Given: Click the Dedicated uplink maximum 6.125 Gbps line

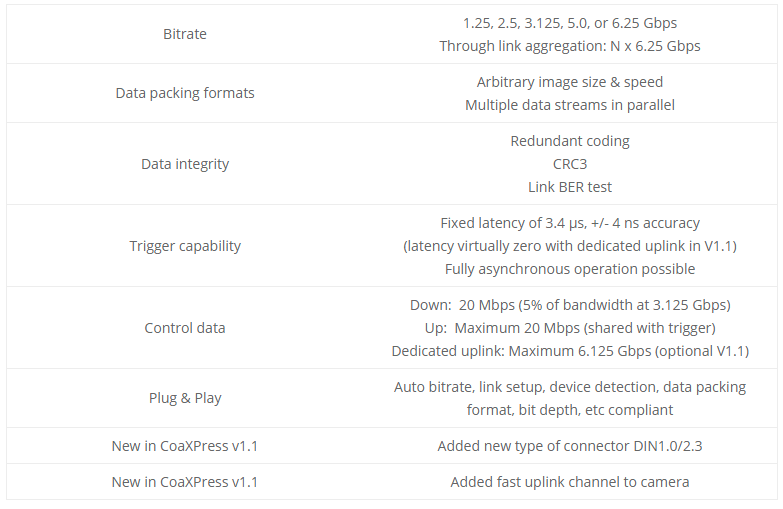Looking at the screenshot, I should point(570,351).
